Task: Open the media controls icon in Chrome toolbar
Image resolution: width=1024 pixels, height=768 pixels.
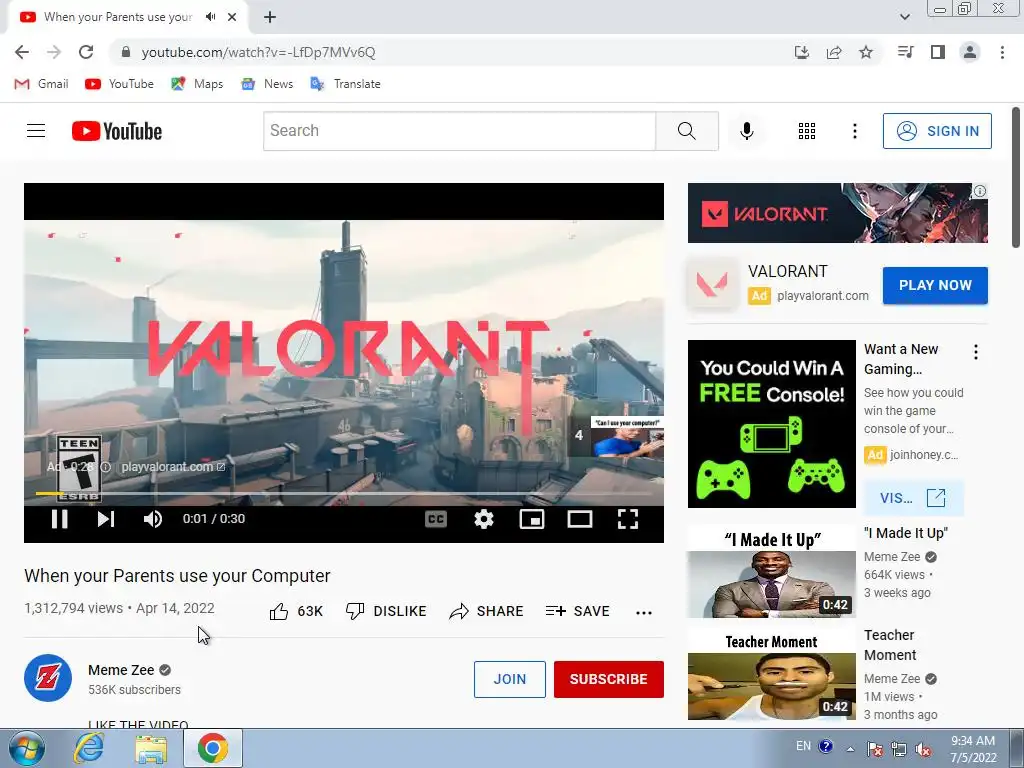Action: coord(906,52)
